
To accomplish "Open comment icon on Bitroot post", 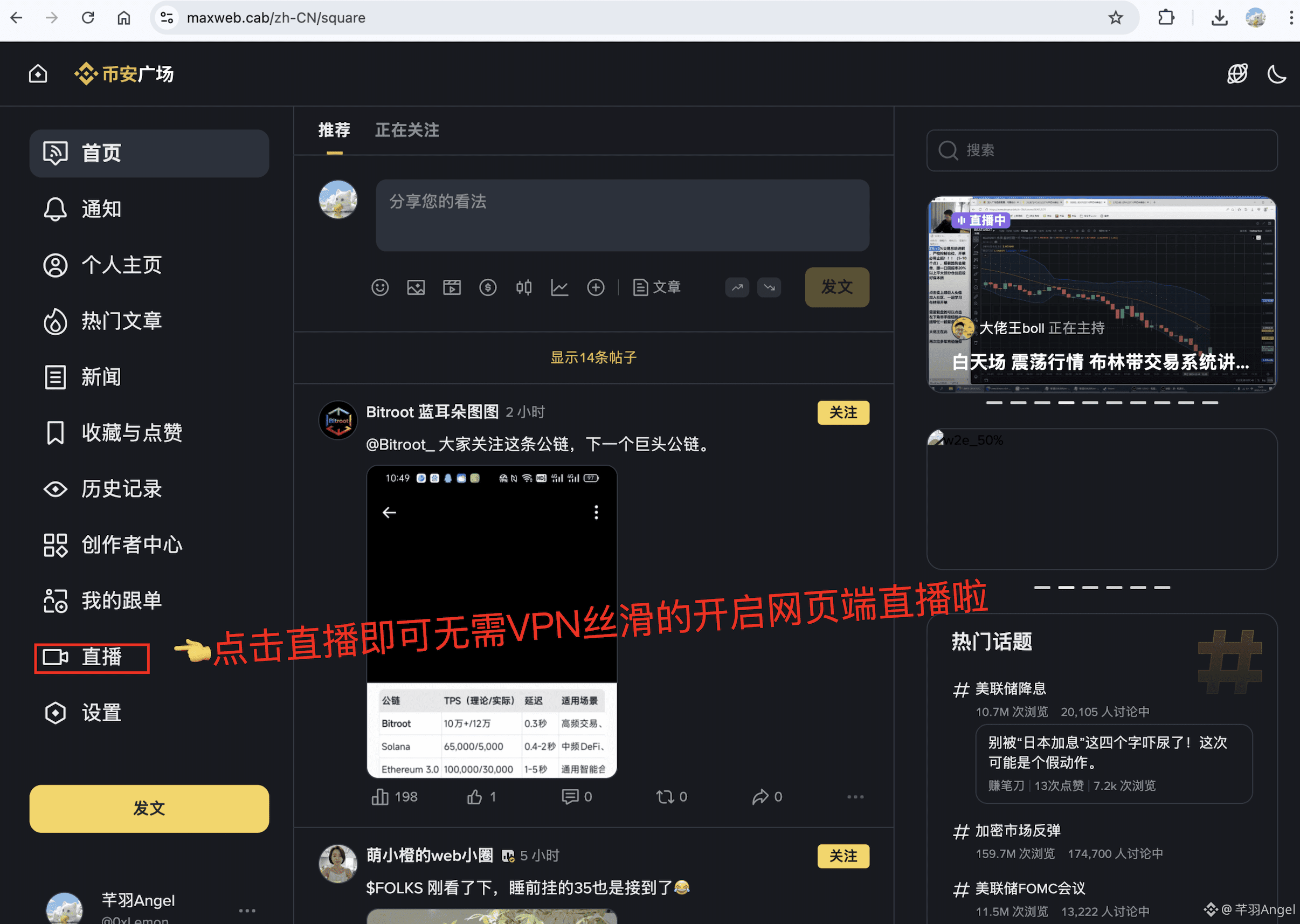I will click(570, 797).
